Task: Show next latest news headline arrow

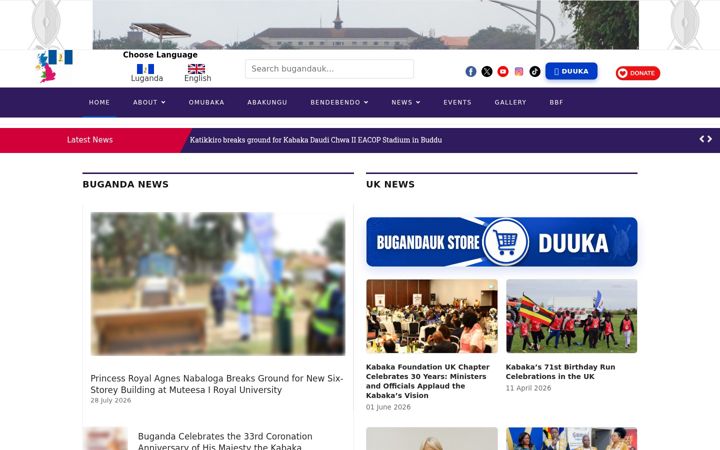Action: [x=709, y=139]
